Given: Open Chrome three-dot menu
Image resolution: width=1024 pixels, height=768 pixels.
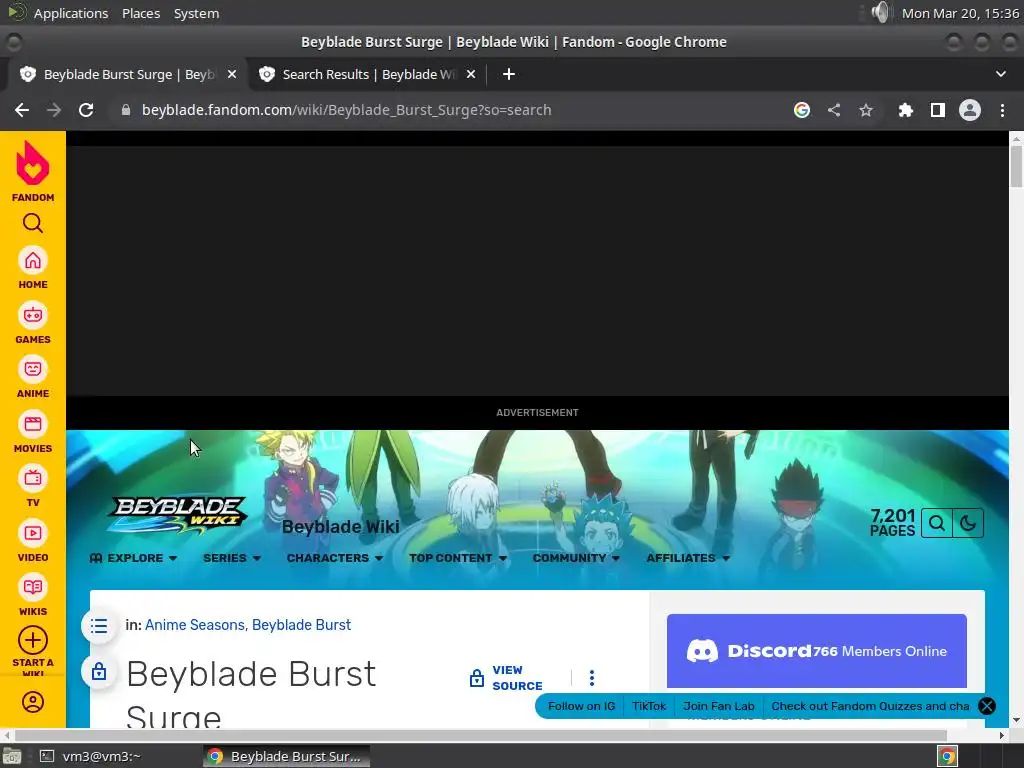Looking at the screenshot, I should pos(1002,110).
